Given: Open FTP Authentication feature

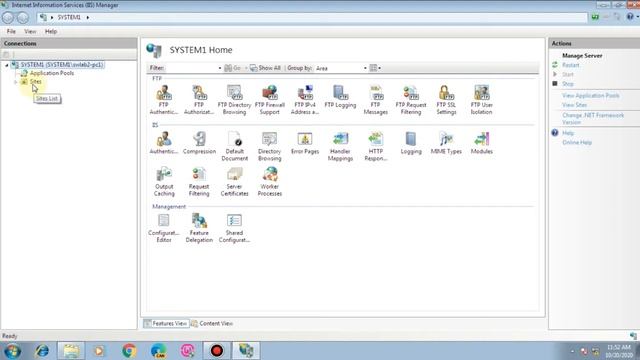Looking at the screenshot, I should coord(164,100).
